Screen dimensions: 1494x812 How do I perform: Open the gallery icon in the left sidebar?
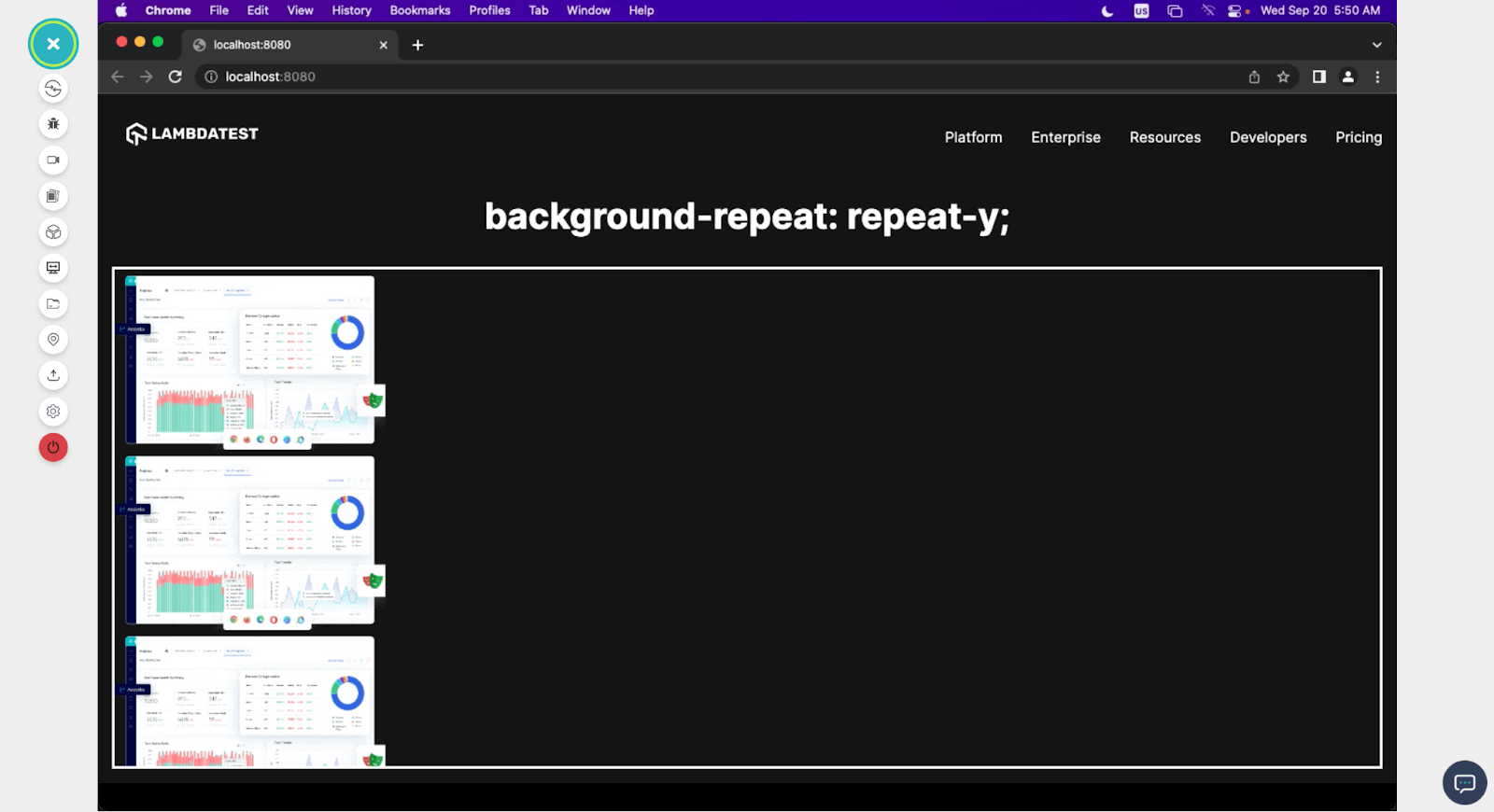(53, 196)
